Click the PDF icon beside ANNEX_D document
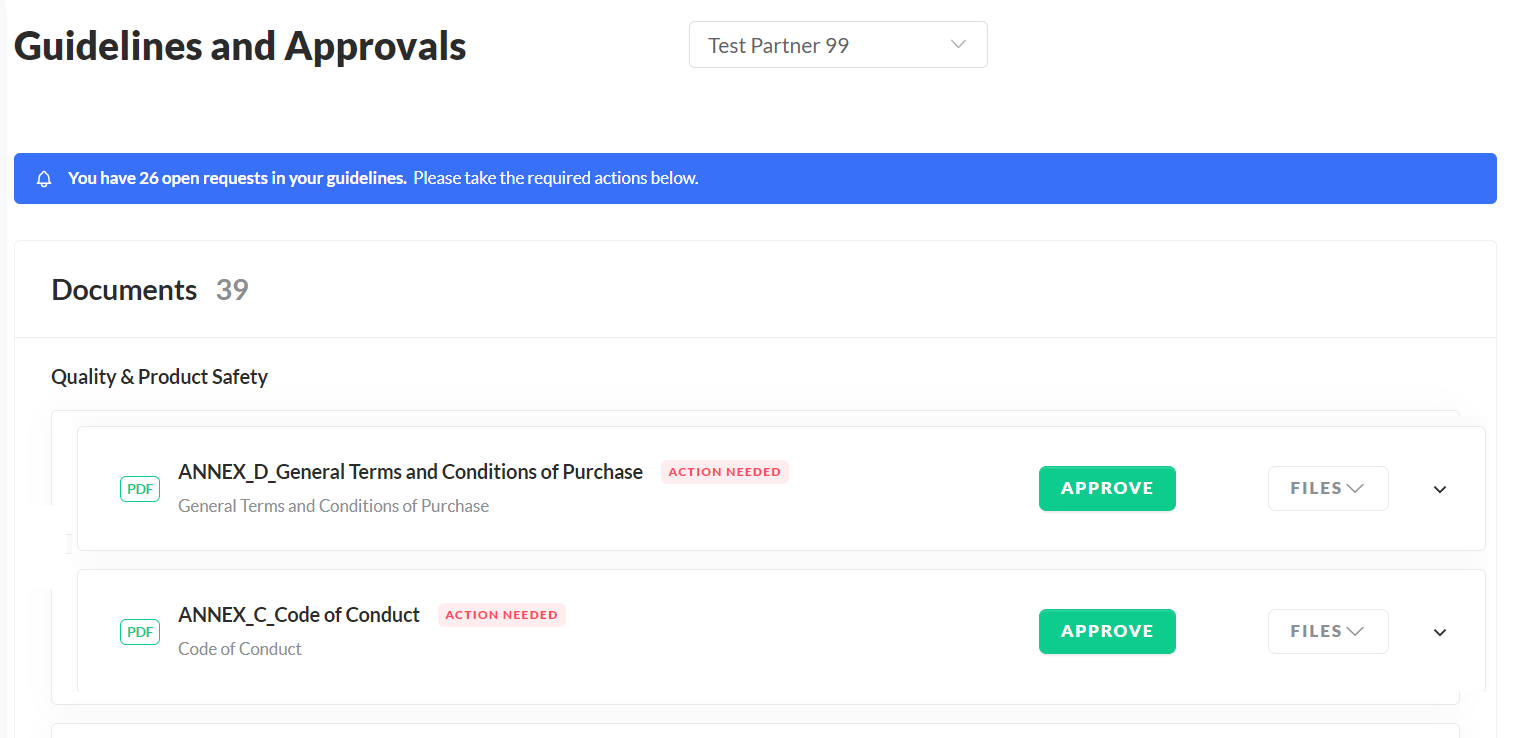Image resolution: width=1516 pixels, height=738 pixels. [139, 488]
